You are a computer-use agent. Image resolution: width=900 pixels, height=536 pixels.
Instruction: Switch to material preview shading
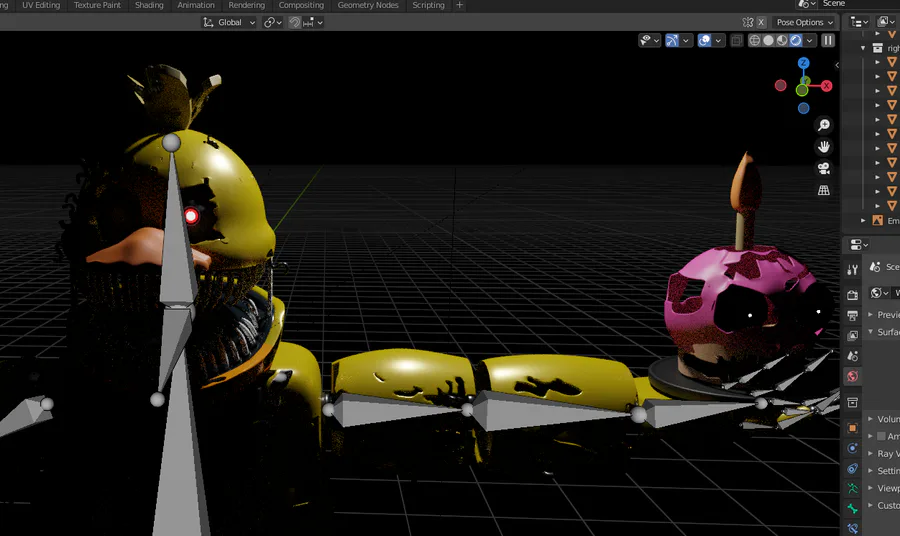coord(782,40)
